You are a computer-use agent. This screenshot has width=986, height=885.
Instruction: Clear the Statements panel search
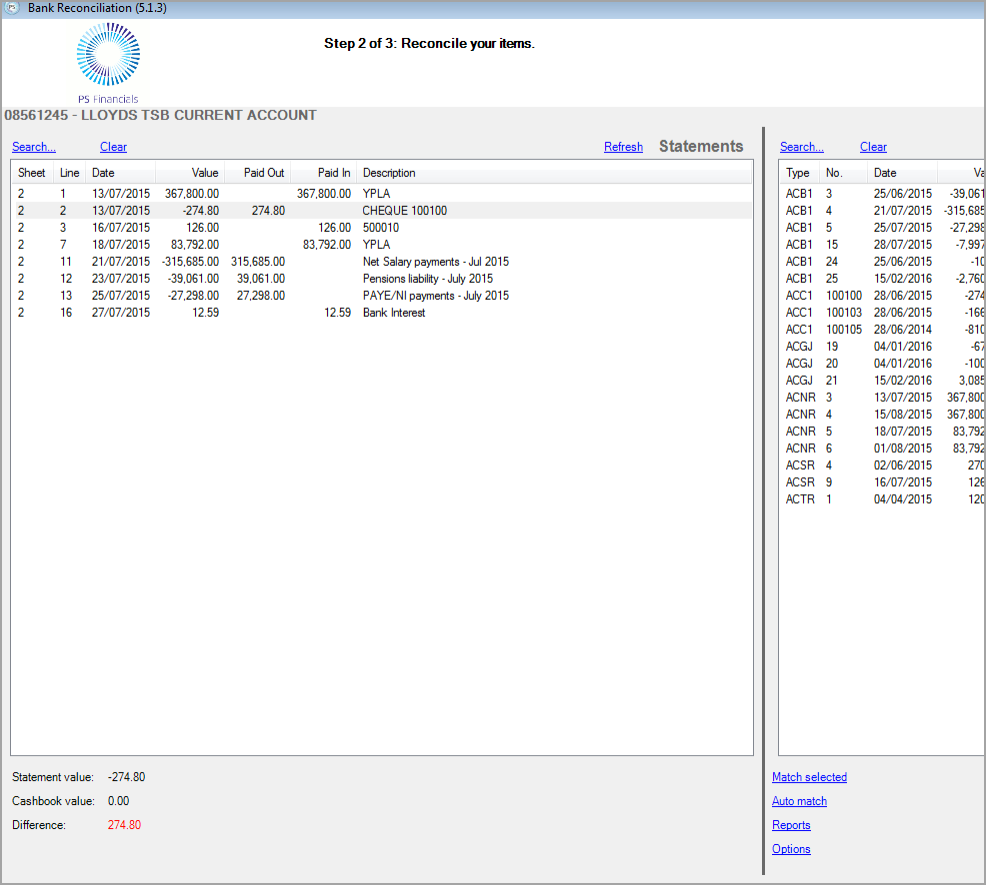(113, 147)
